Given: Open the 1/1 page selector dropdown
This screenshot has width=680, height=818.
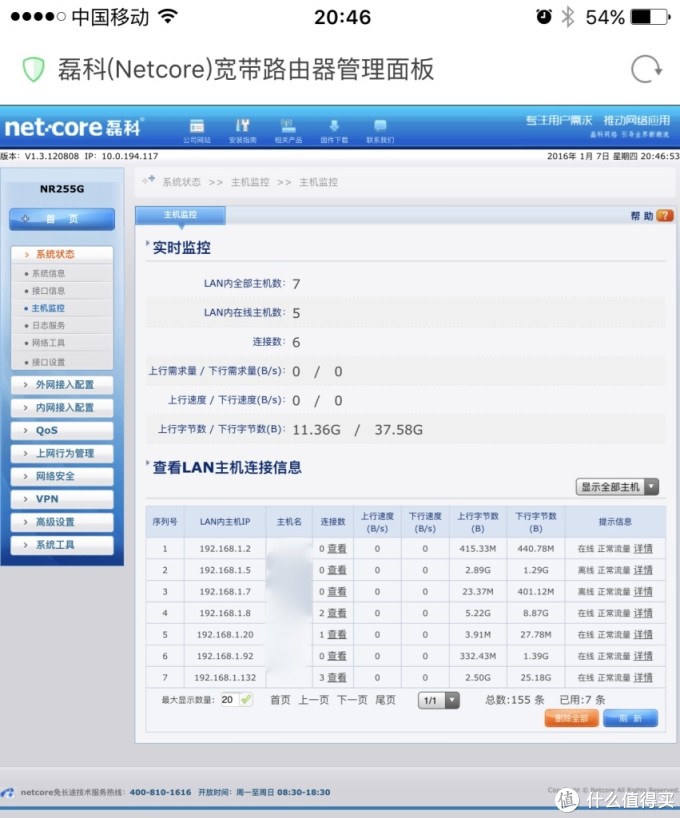Looking at the screenshot, I should pos(438,700).
